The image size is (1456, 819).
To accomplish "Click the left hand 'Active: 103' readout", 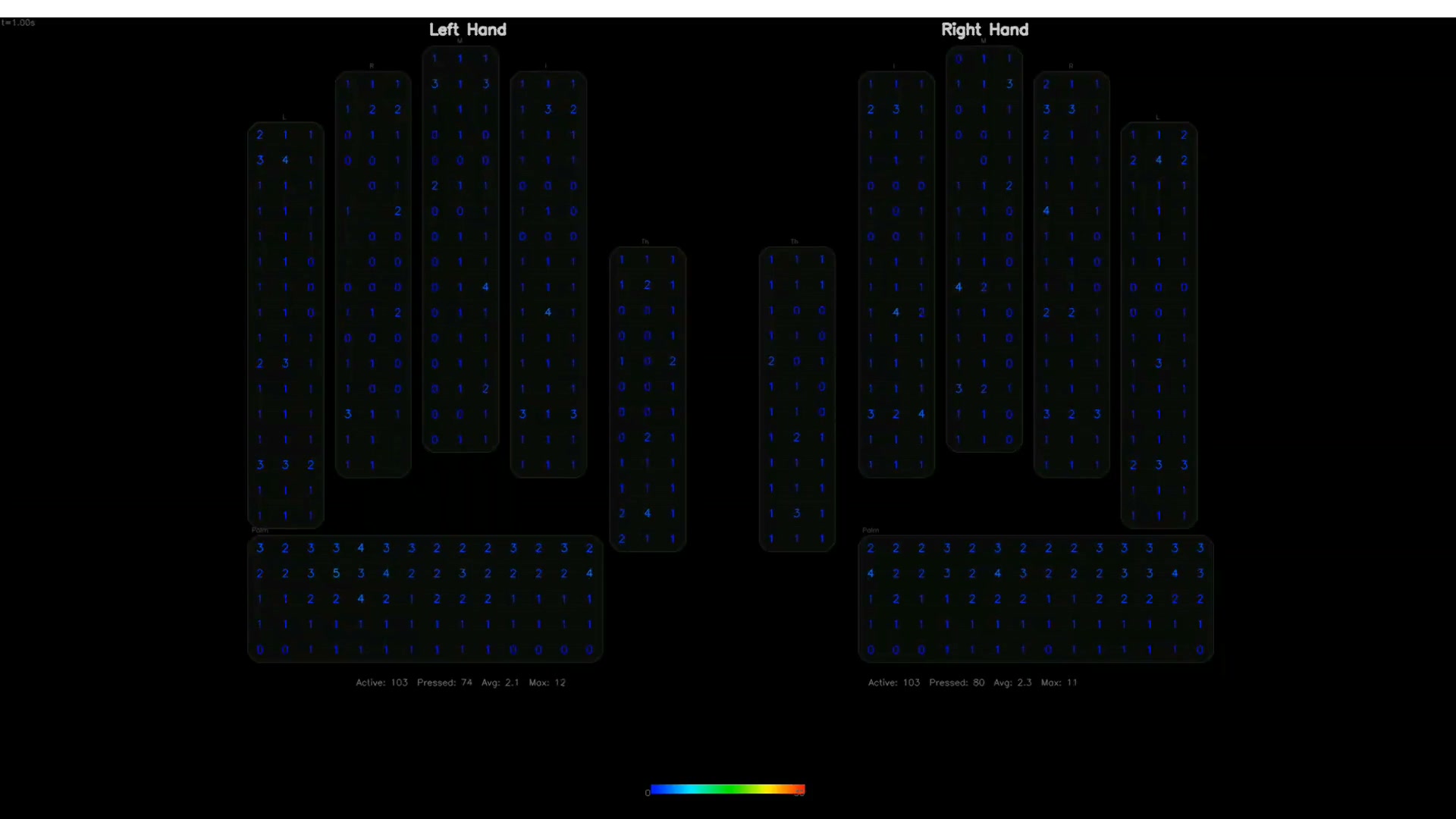I will (x=381, y=682).
